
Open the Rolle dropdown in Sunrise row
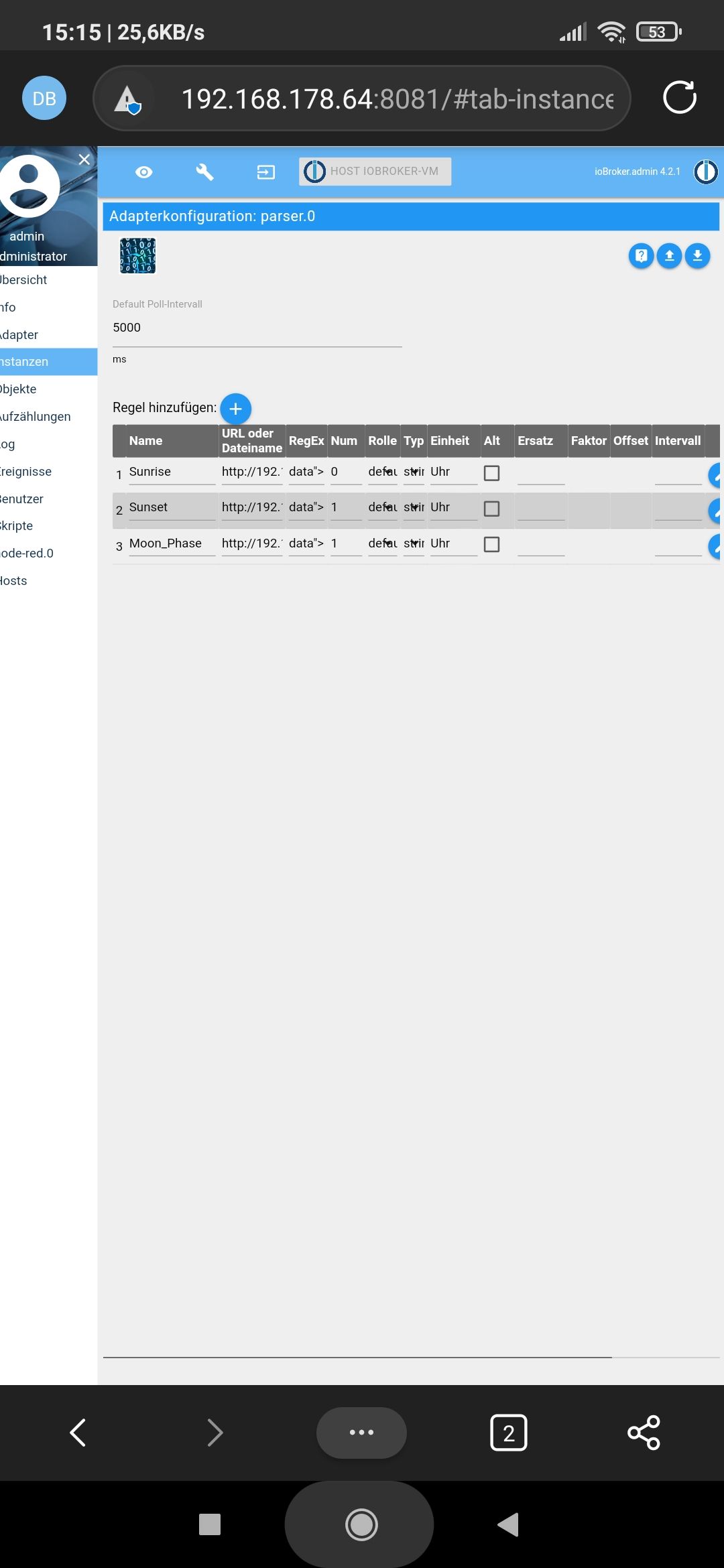[x=383, y=472]
